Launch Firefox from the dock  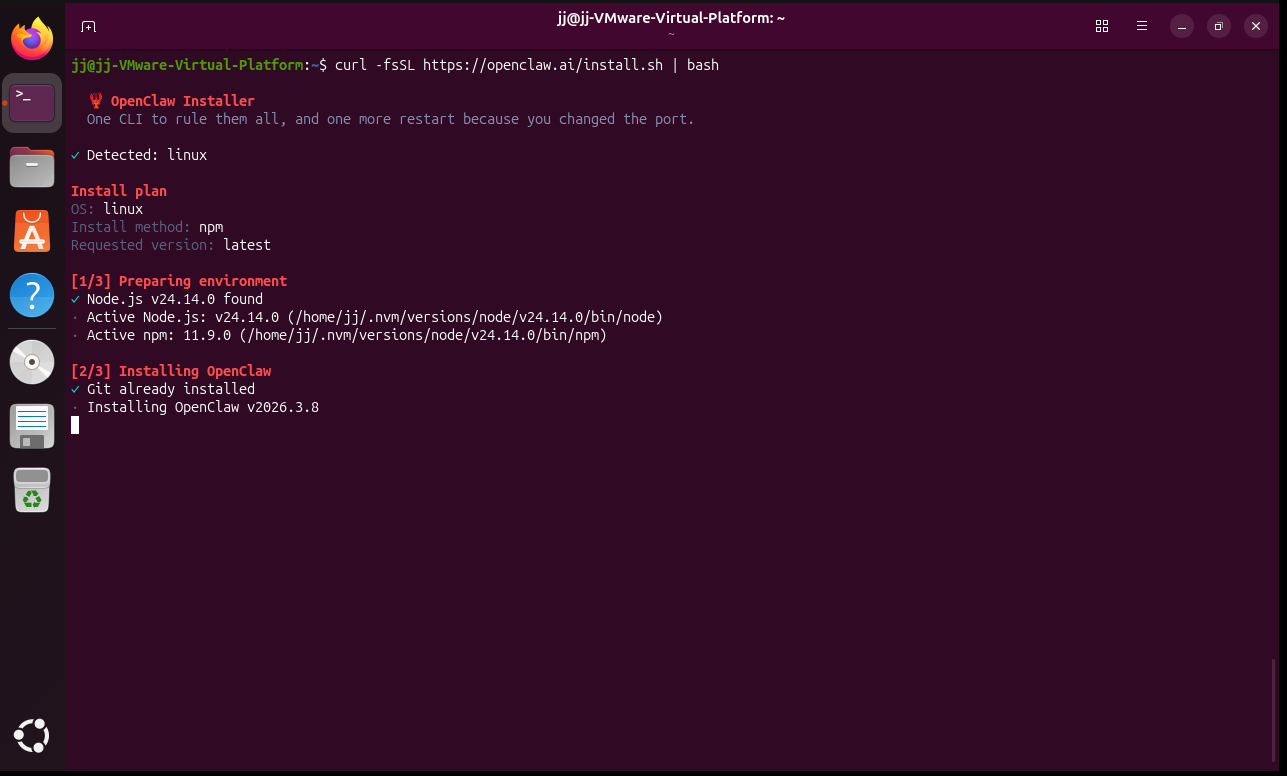[32, 40]
